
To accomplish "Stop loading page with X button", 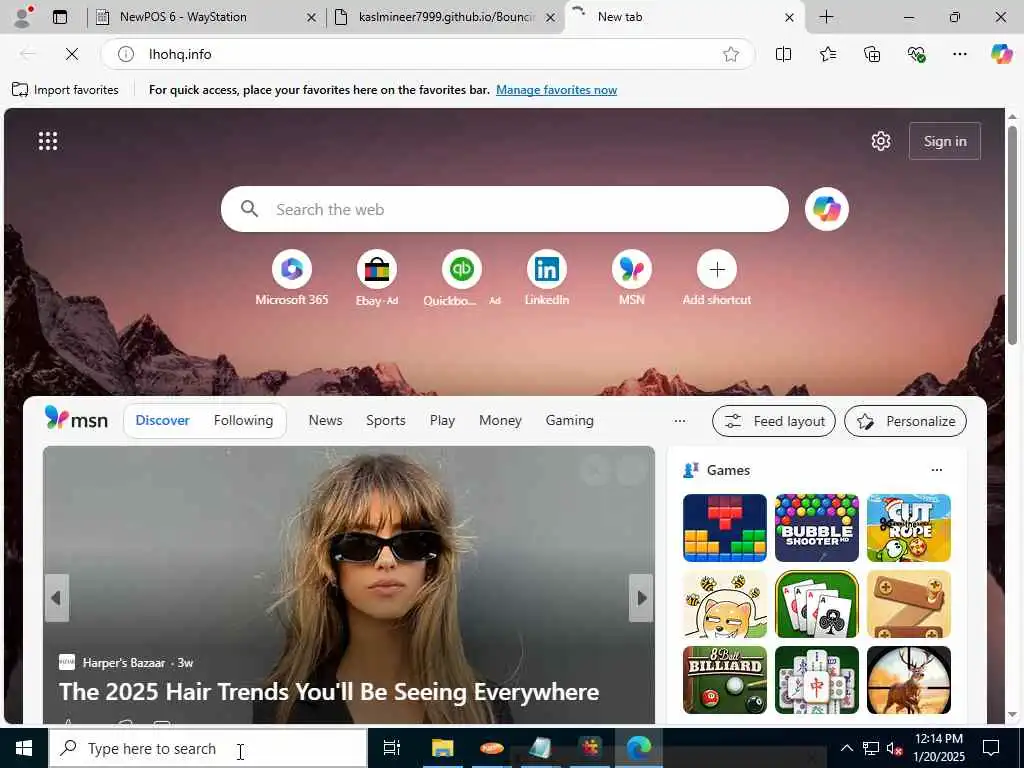I will 72,54.
